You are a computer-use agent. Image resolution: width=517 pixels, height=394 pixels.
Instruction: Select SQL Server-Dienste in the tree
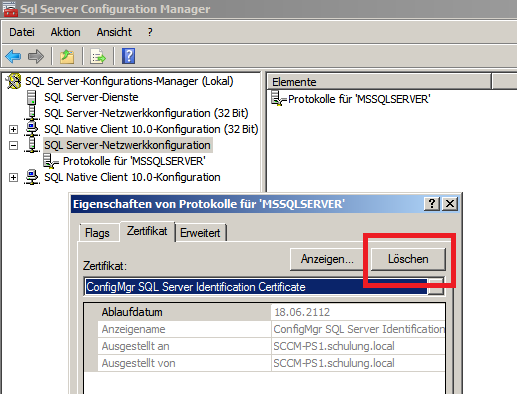91,97
